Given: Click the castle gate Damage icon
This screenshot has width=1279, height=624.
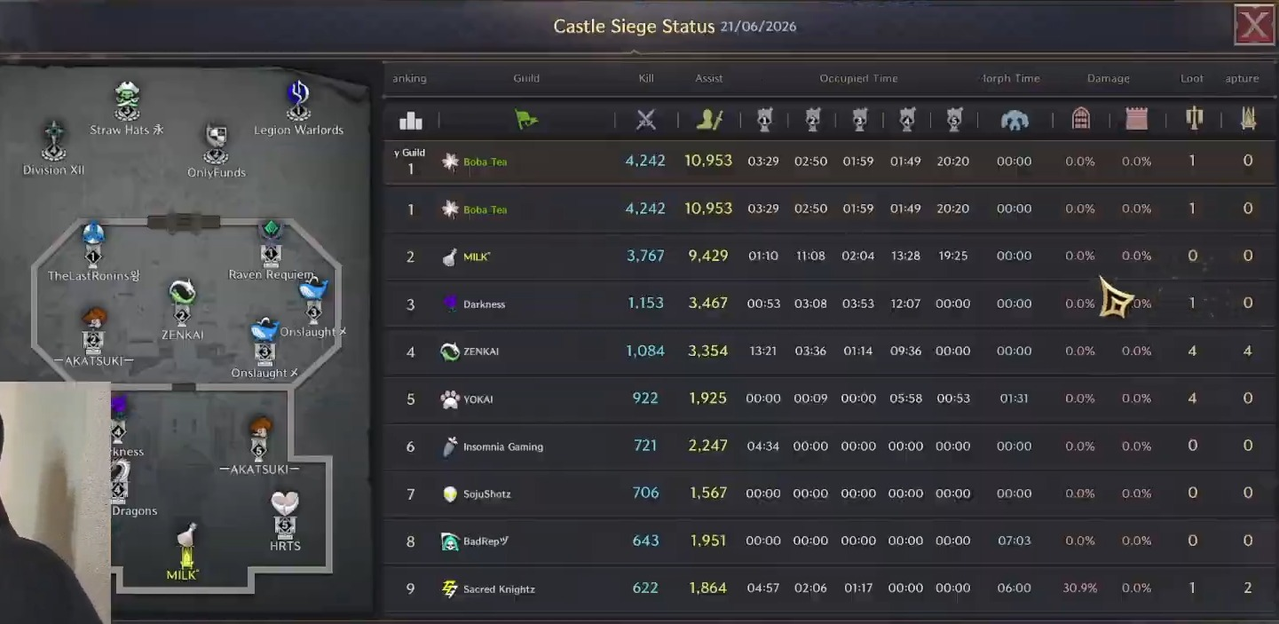Looking at the screenshot, I should pos(1081,119).
